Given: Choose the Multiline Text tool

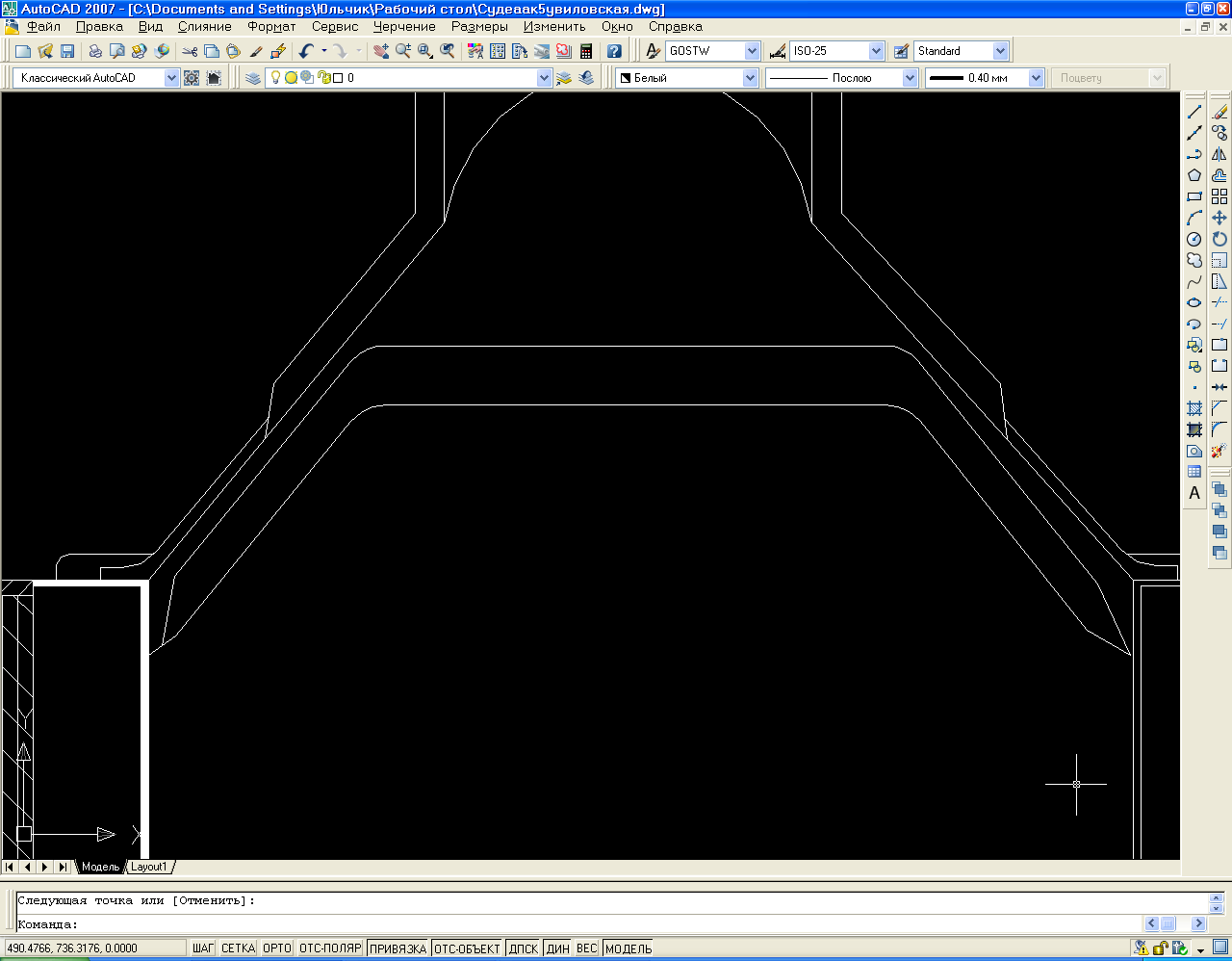Looking at the screenshot, I should [1194, 493].
